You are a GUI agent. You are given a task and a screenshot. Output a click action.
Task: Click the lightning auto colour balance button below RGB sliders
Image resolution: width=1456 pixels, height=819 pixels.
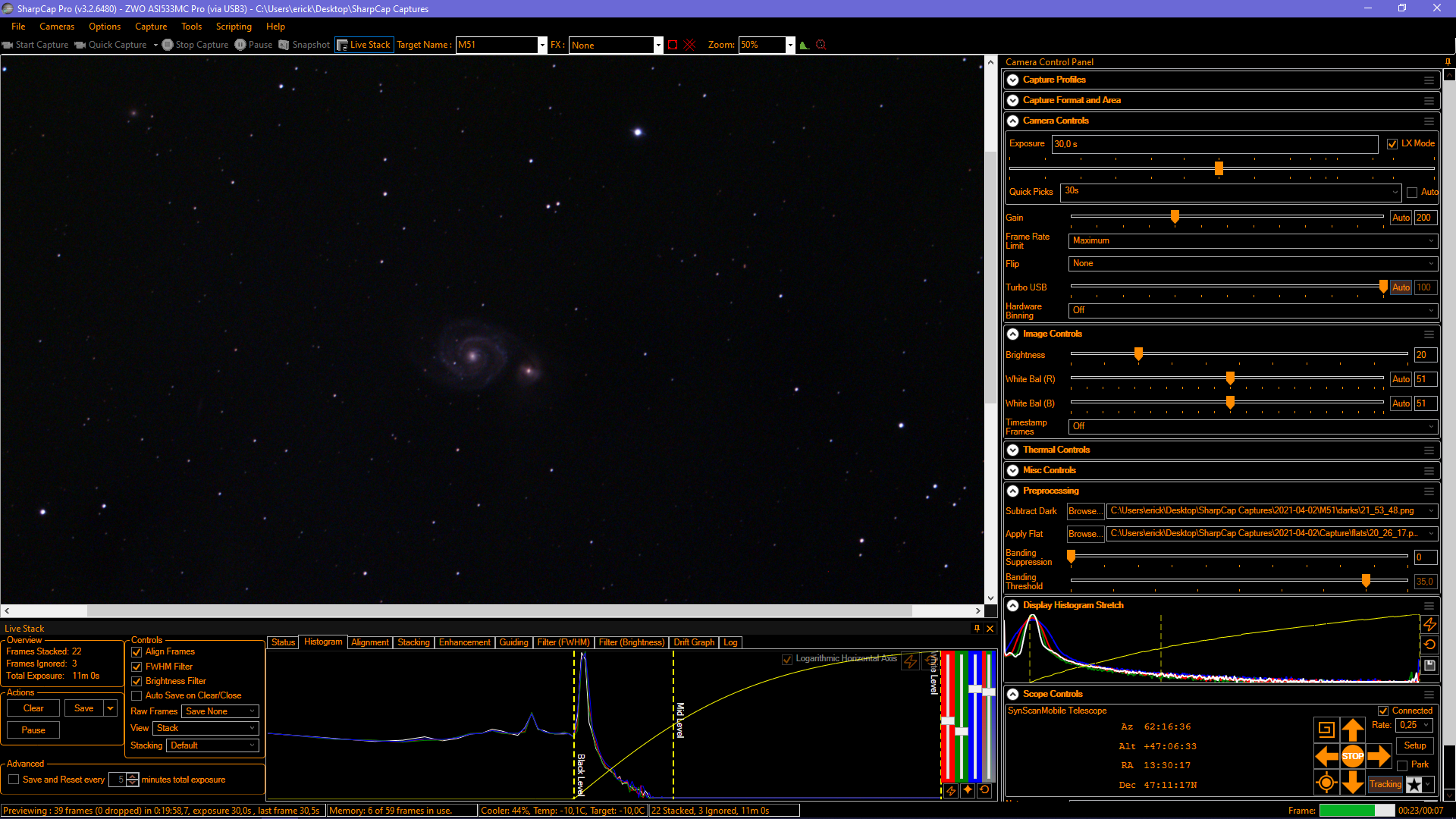tap(951, 790)
